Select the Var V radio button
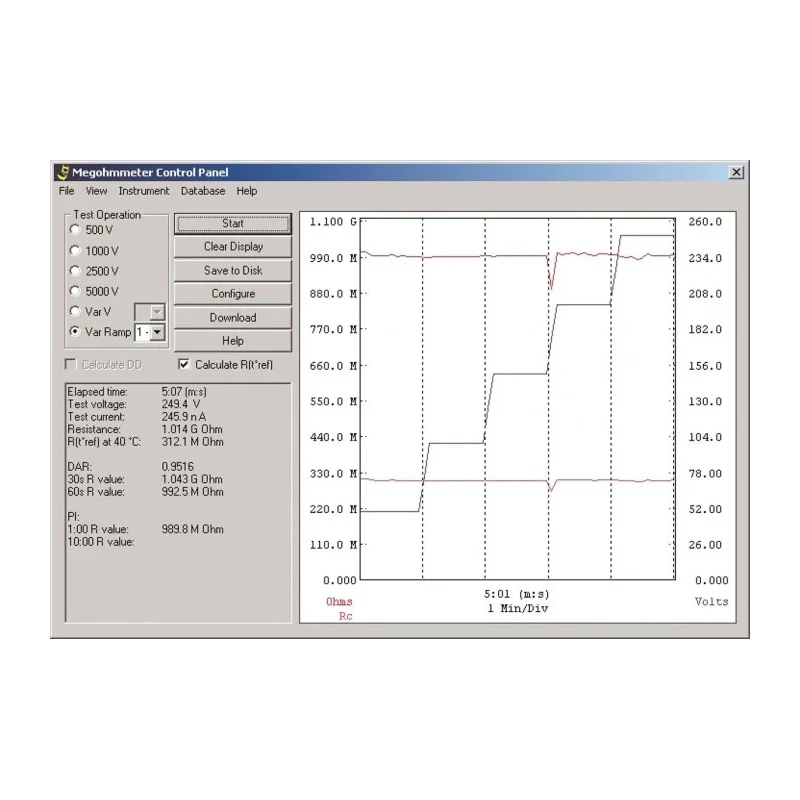800x800 pixels. [75, 311]
